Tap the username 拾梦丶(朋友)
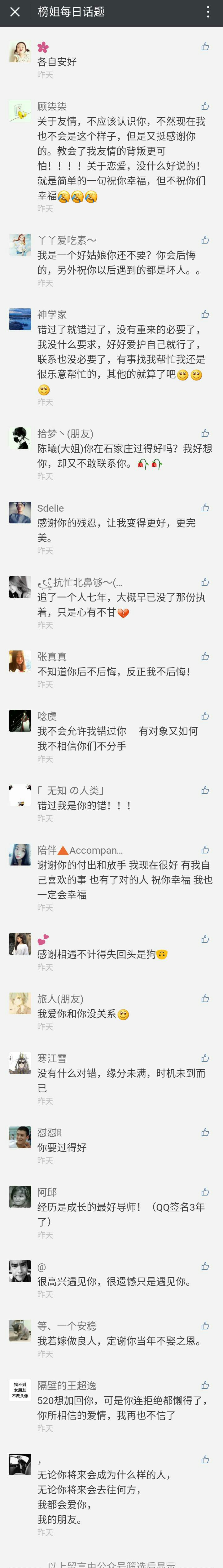This screenshot has width=223, height=1568. point(65,434)
